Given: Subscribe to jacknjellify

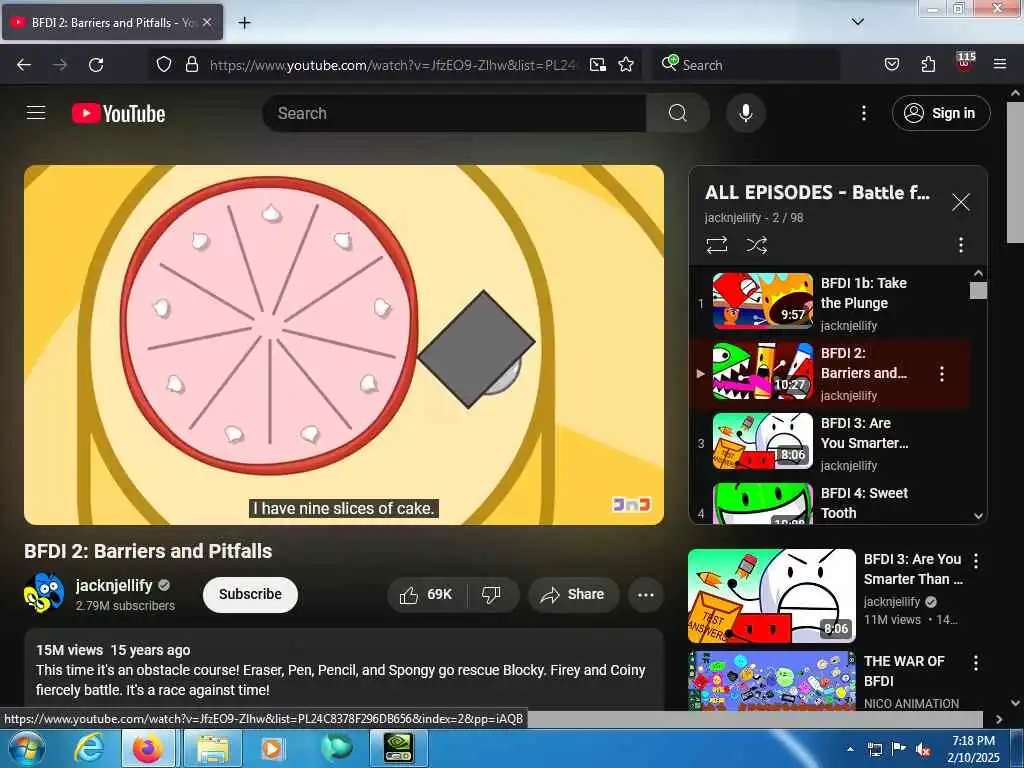Looking at the screenshot, I should [250, 594].
